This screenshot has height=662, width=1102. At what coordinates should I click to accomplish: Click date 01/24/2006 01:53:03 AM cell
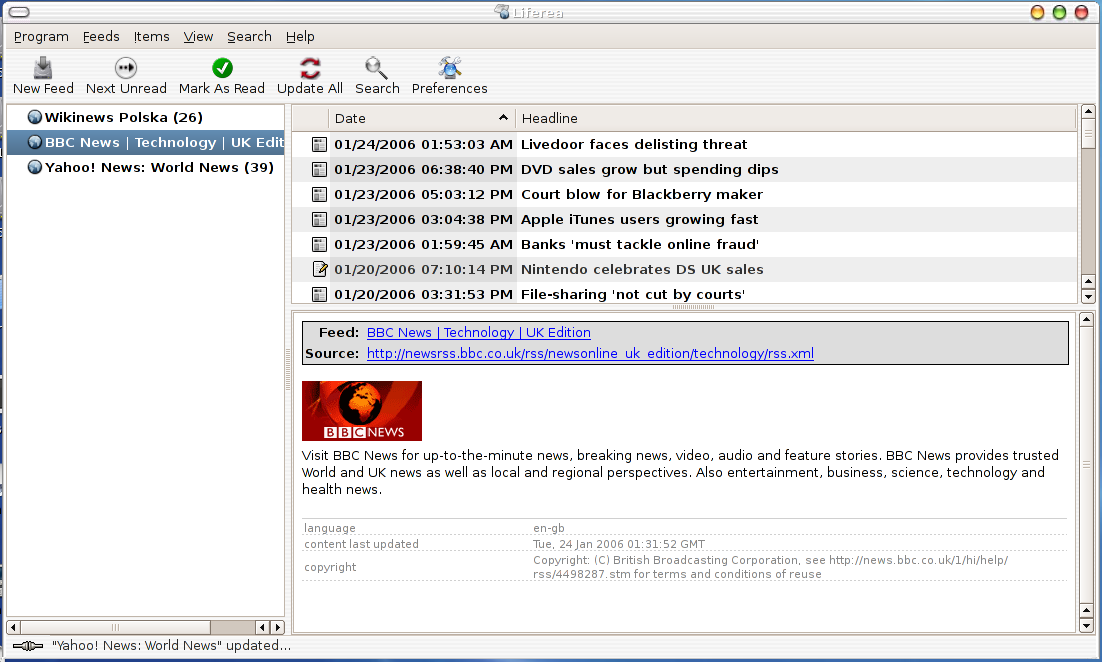[423, 145]
